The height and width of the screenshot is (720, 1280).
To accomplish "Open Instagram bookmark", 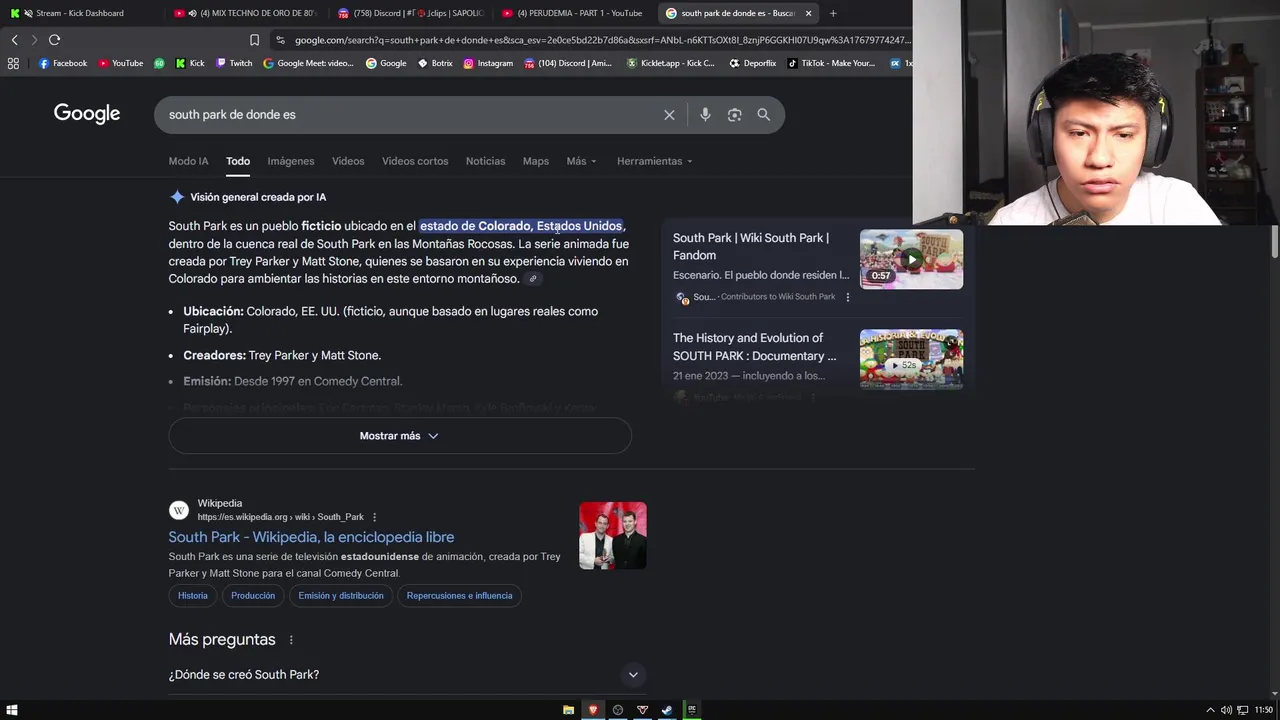I will click(488, 63).
